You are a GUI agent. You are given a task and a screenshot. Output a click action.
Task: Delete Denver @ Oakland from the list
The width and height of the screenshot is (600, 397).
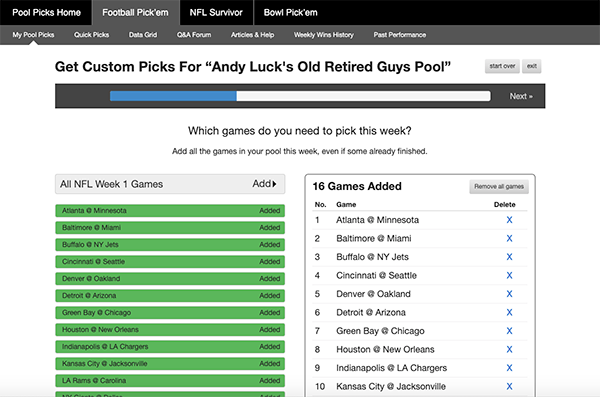(x=509, y=294)
